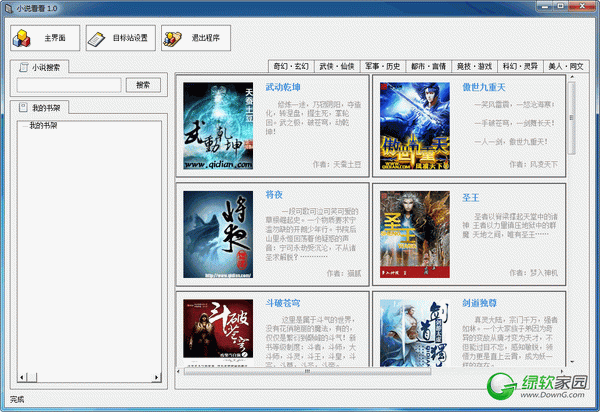Click author text 作者: 风凌天下
This screenshot has height=412, width=600.
(x=533, y=164)
